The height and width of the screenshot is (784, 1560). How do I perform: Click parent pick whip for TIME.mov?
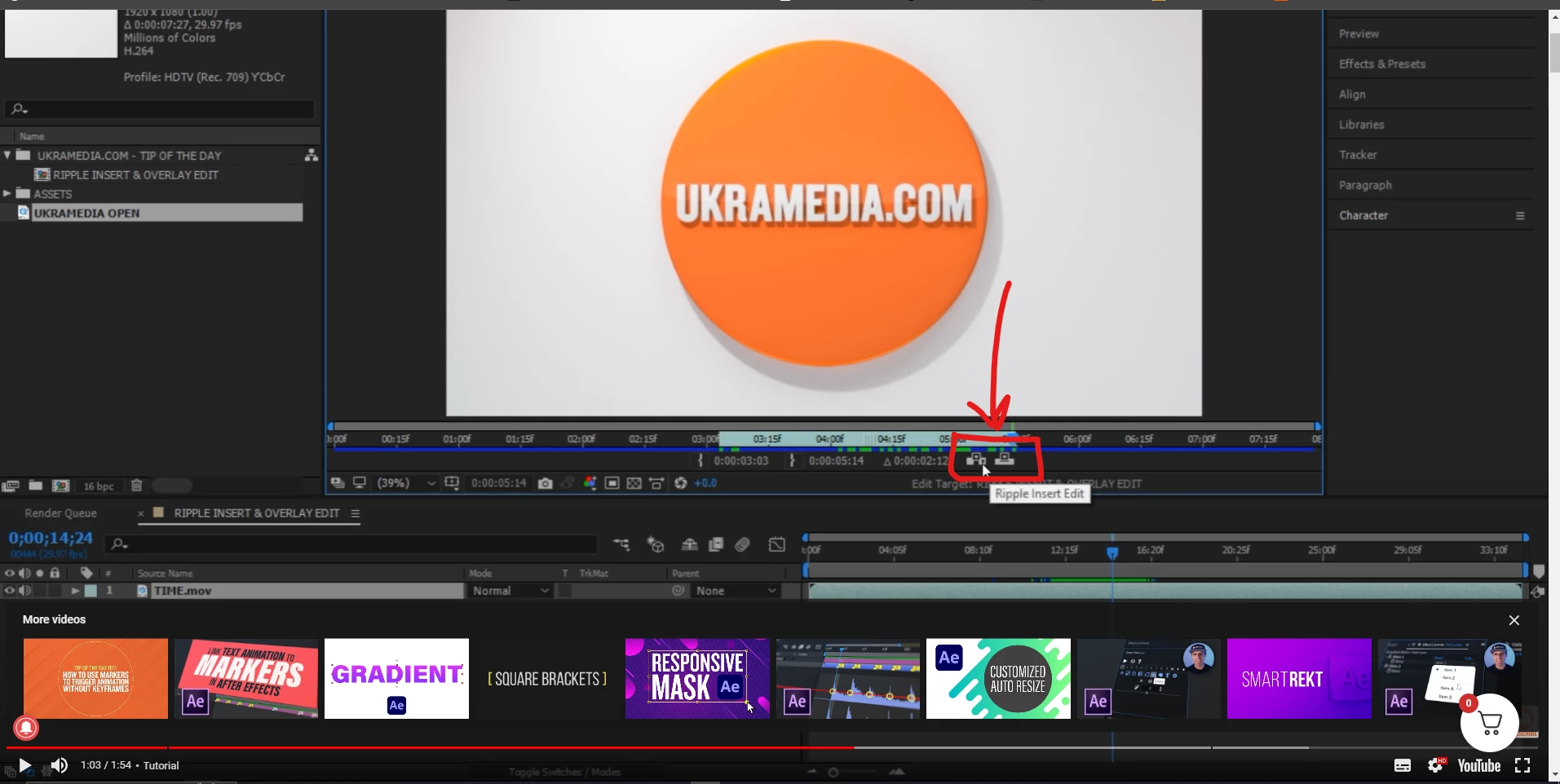coord(678,590)
